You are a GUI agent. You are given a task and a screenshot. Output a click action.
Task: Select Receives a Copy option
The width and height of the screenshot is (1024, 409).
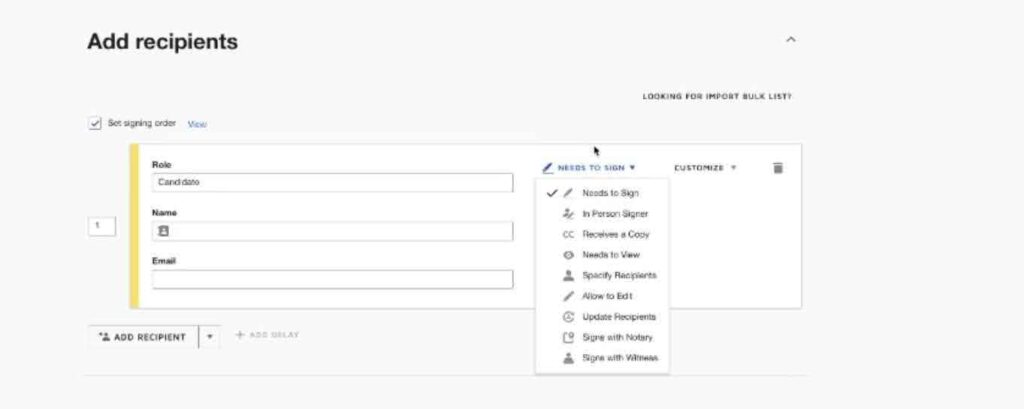tap(602, 235)
